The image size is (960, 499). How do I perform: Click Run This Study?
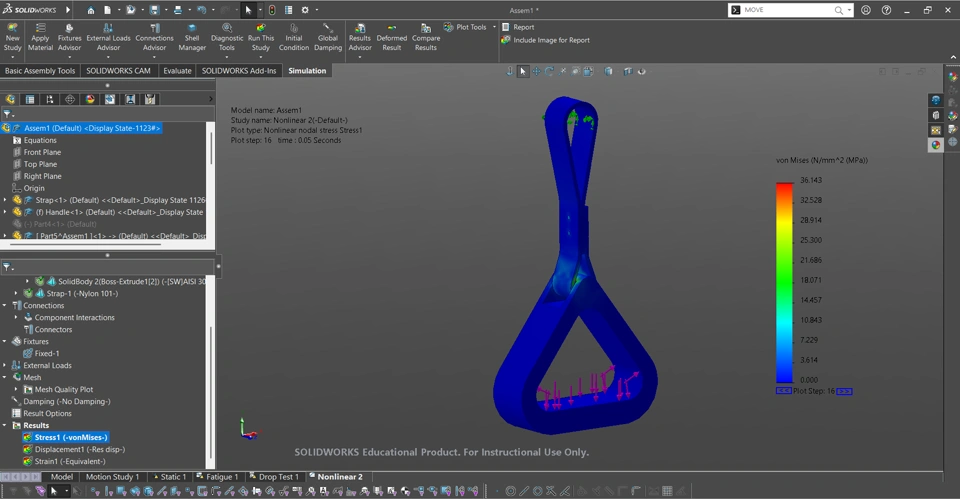tap(261, 37)
